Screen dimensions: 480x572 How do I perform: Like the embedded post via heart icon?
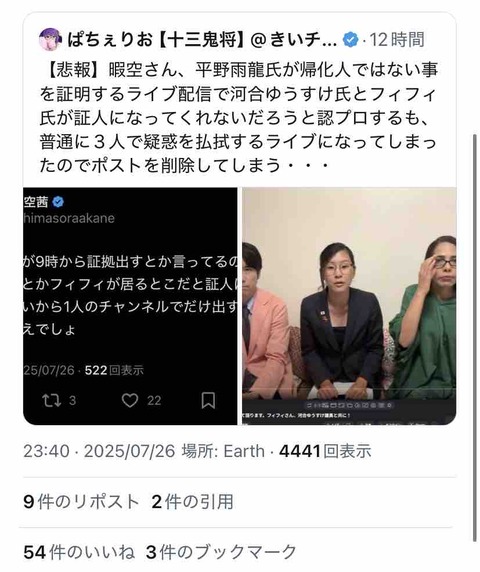(130, 400)
